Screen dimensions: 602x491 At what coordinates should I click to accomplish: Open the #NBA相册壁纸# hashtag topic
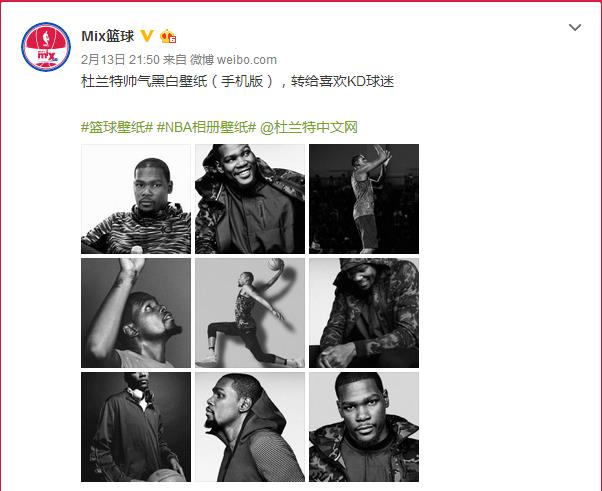[x=206, y=127]
